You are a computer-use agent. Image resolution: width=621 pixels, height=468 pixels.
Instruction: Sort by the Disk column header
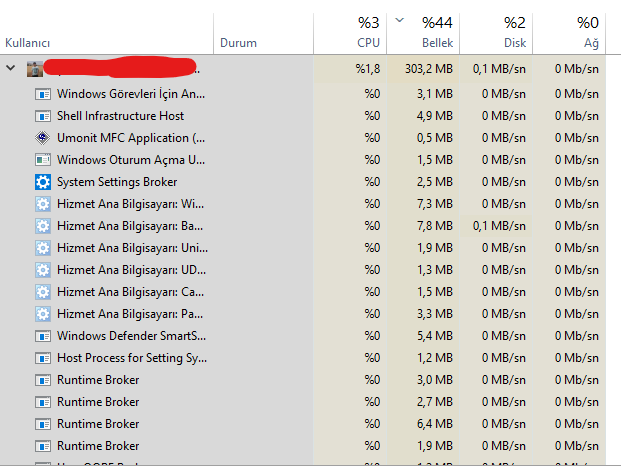pos(496,34)
